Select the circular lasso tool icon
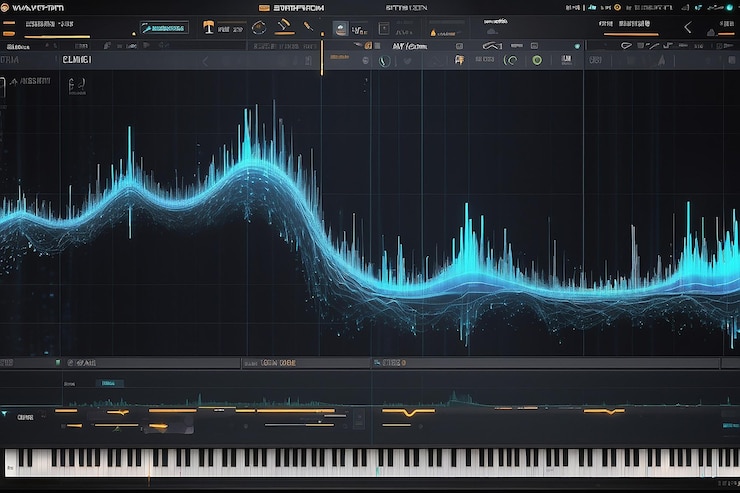This screenshot has height=493, width=740. tap(259, 28)
